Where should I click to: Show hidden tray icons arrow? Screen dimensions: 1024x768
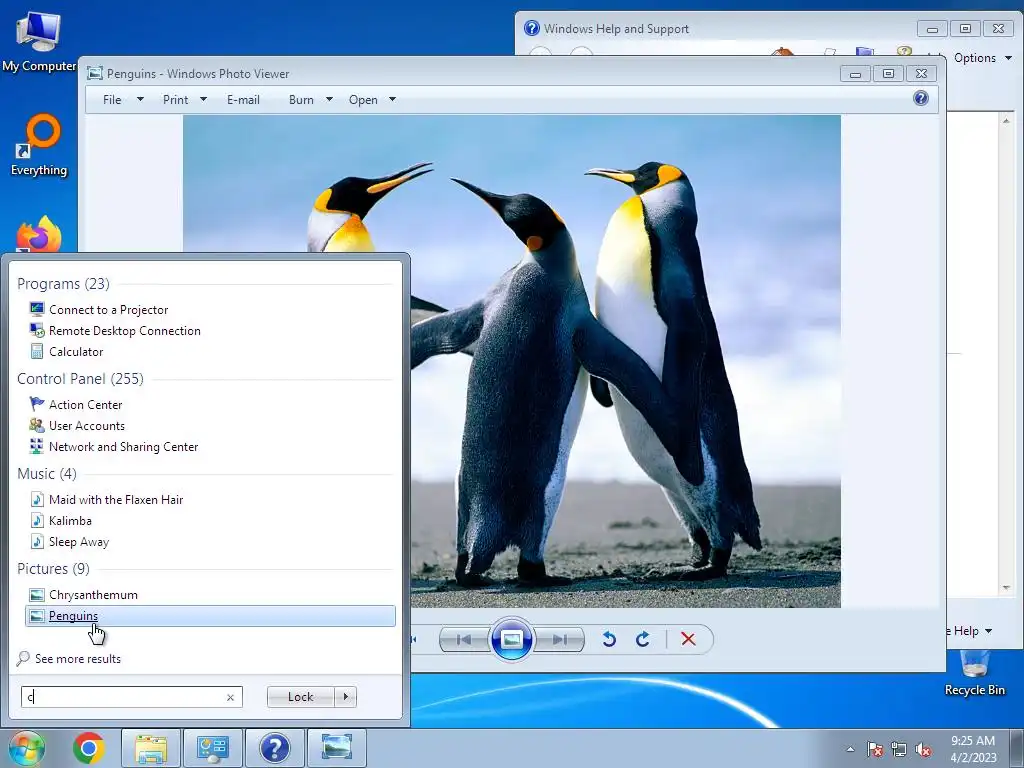point(850,749)
